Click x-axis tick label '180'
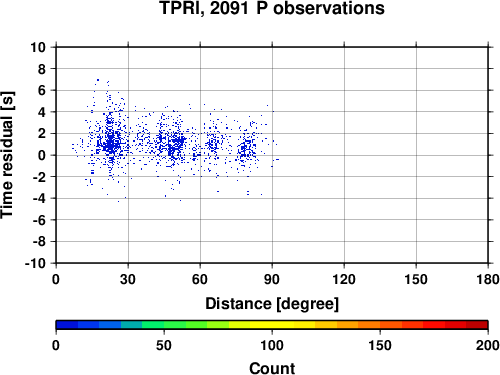 [x=488, y=279]
